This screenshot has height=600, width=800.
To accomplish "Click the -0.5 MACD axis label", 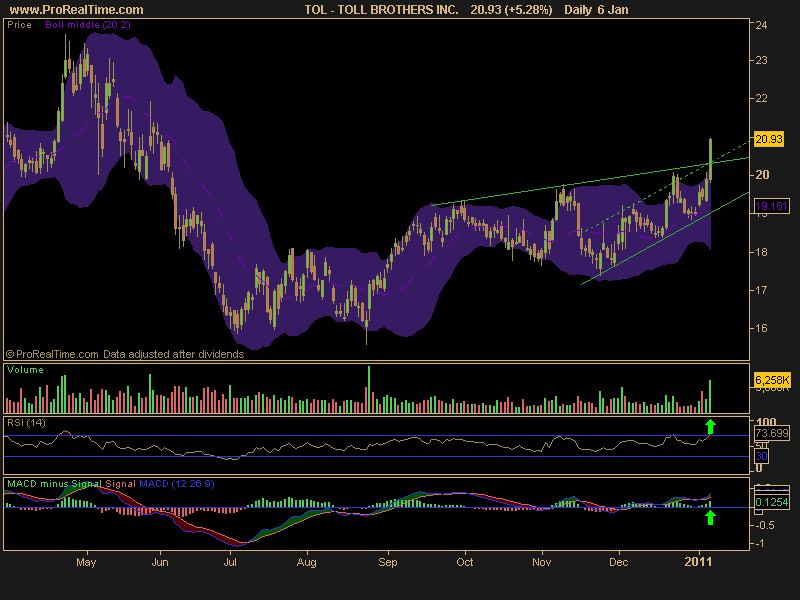I will (763, 526).
